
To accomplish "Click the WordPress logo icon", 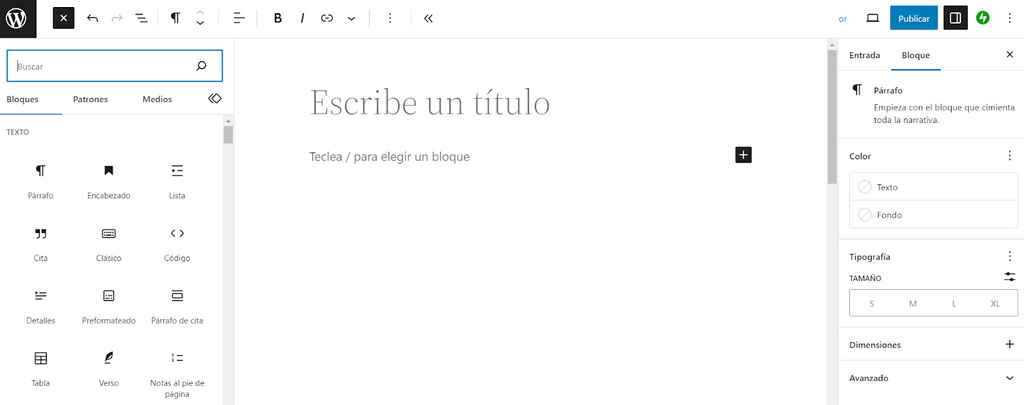I will (18, 18).
